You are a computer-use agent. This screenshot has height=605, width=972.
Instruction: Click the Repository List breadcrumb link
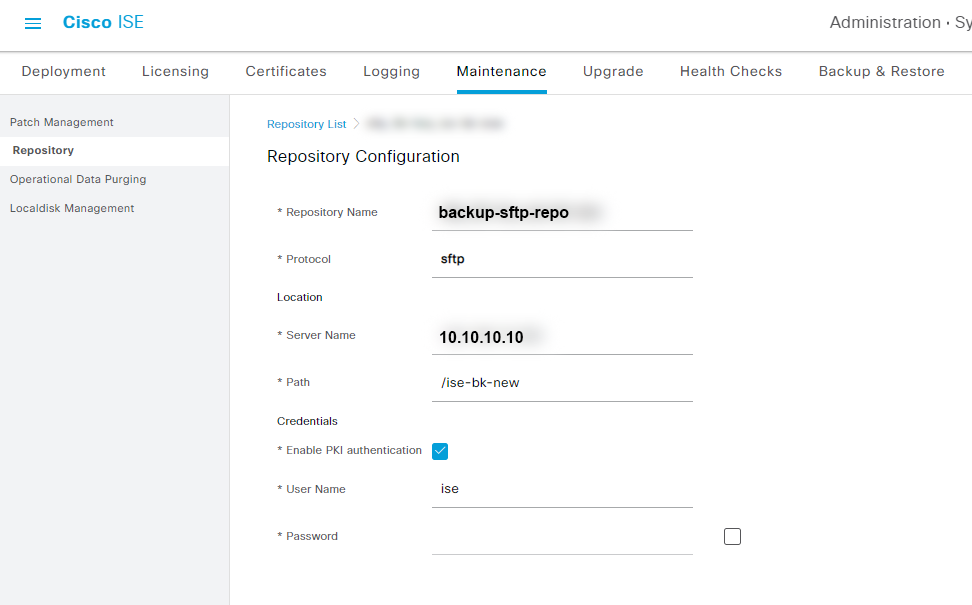click(x=306, y=124)
